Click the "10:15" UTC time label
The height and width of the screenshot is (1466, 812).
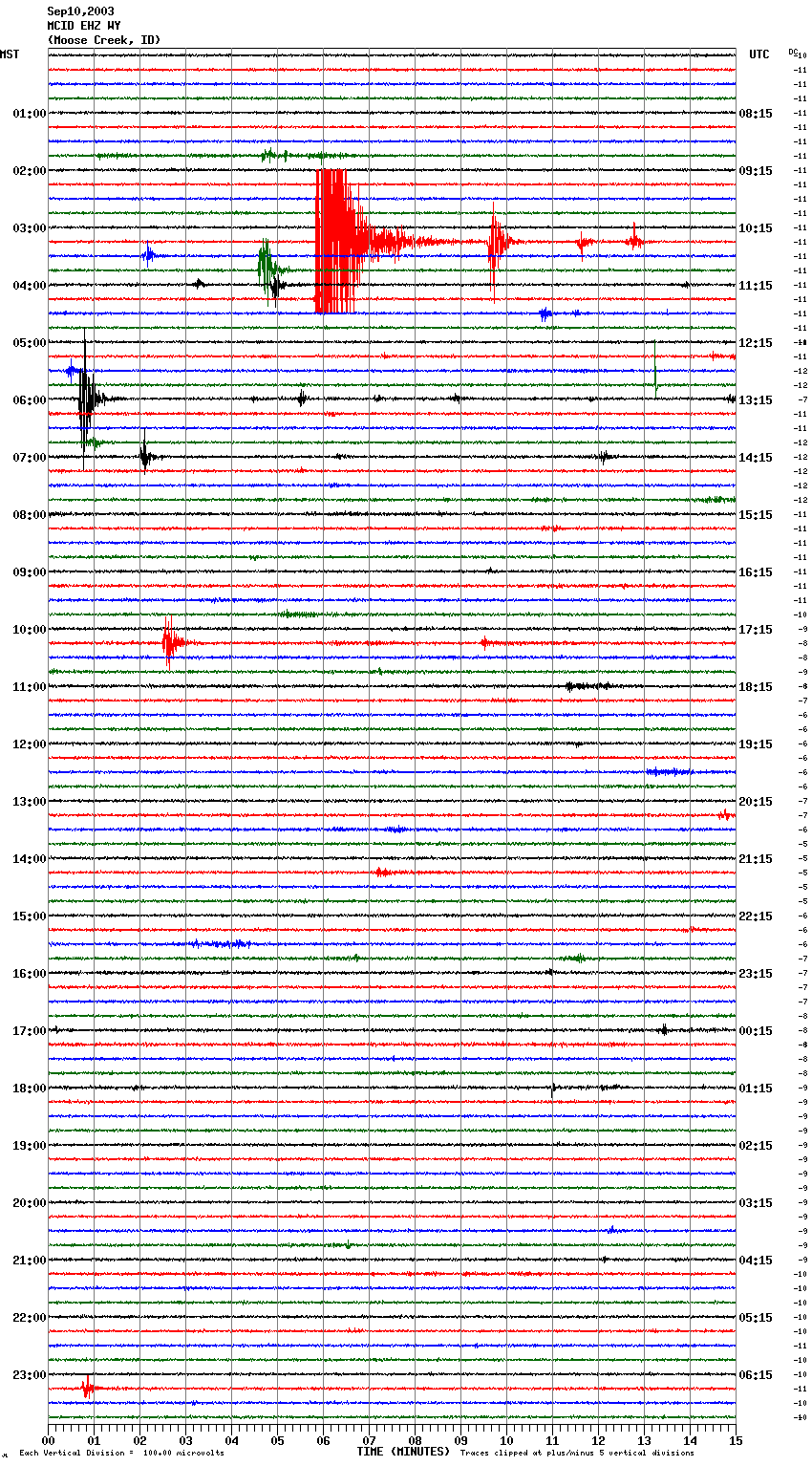756,228
